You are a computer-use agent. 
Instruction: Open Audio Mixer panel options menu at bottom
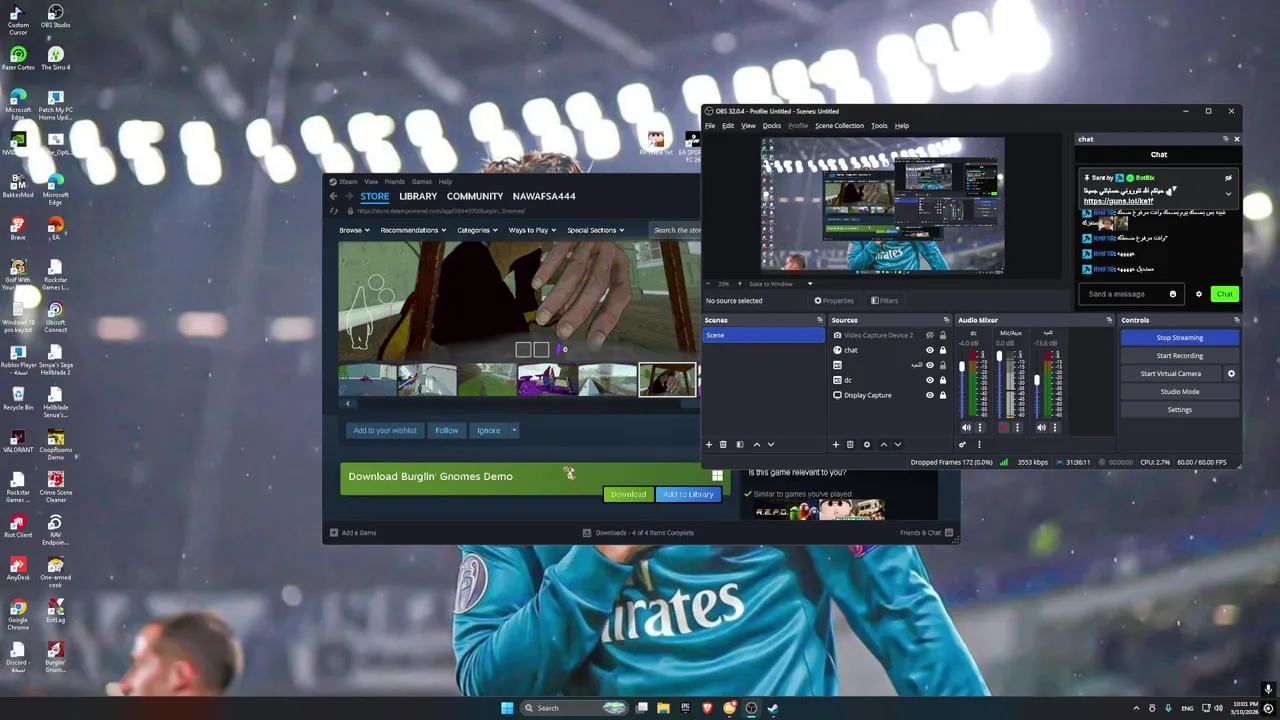click(x=979, y=444)
